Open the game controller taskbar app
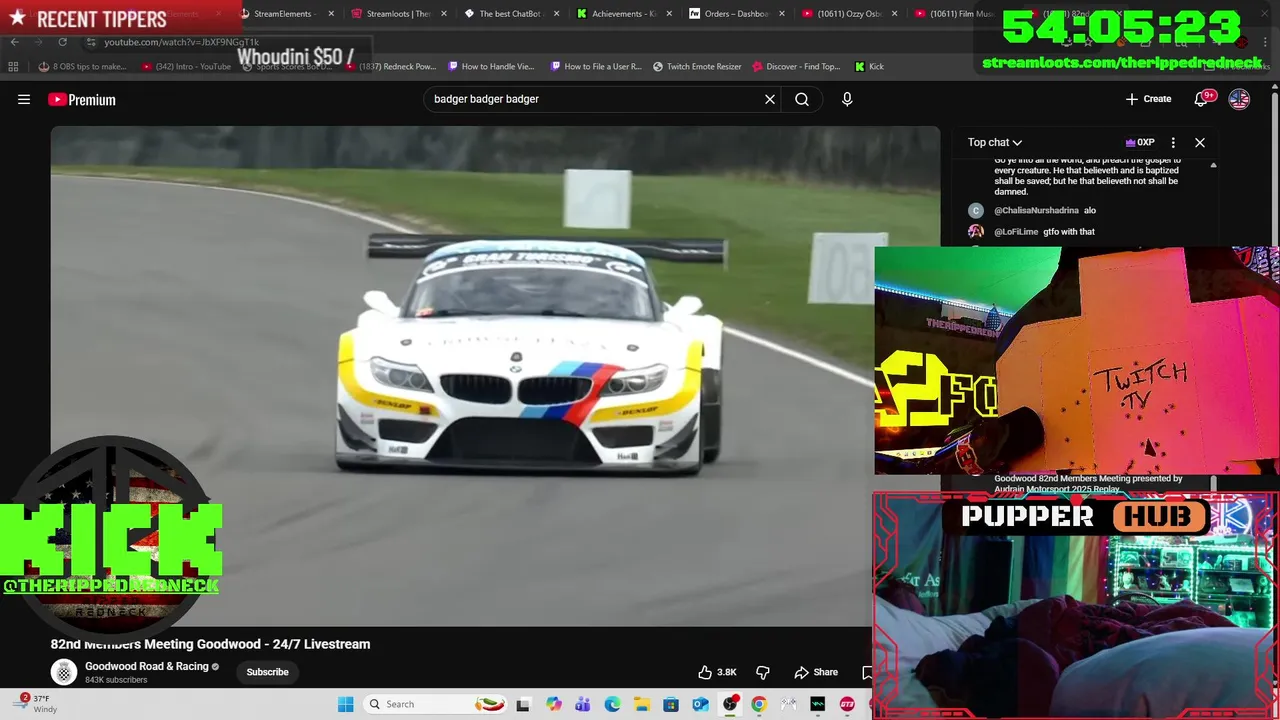The image size is (1280, 720). (788, 704)
